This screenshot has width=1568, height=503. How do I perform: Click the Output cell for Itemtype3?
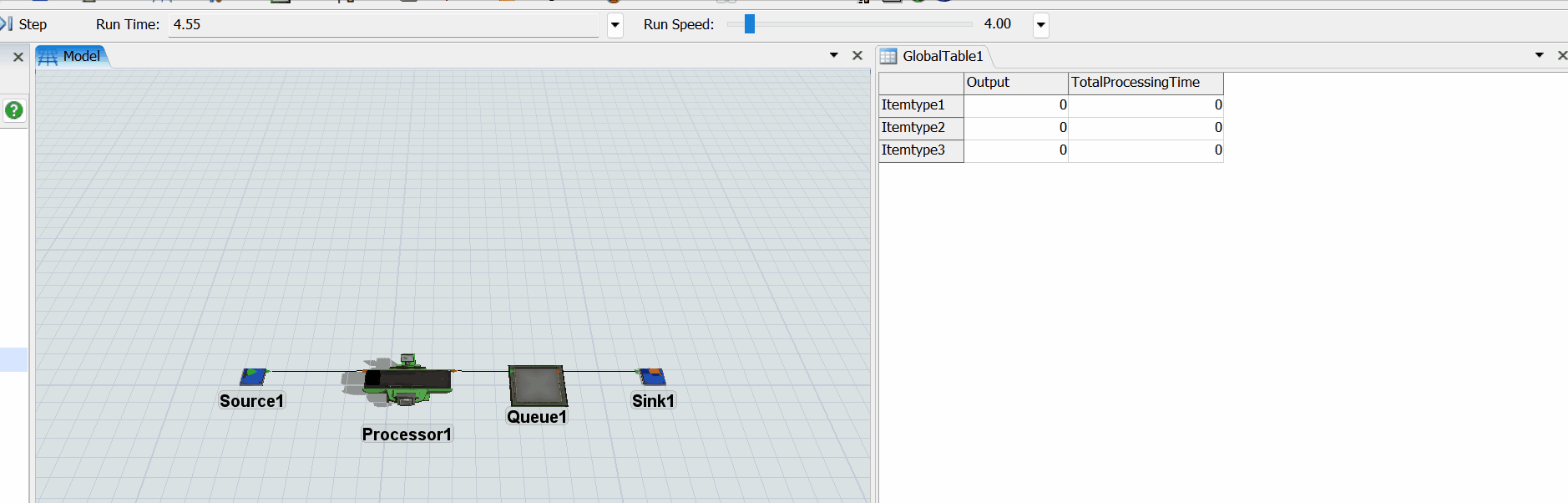click(1016, 150)
